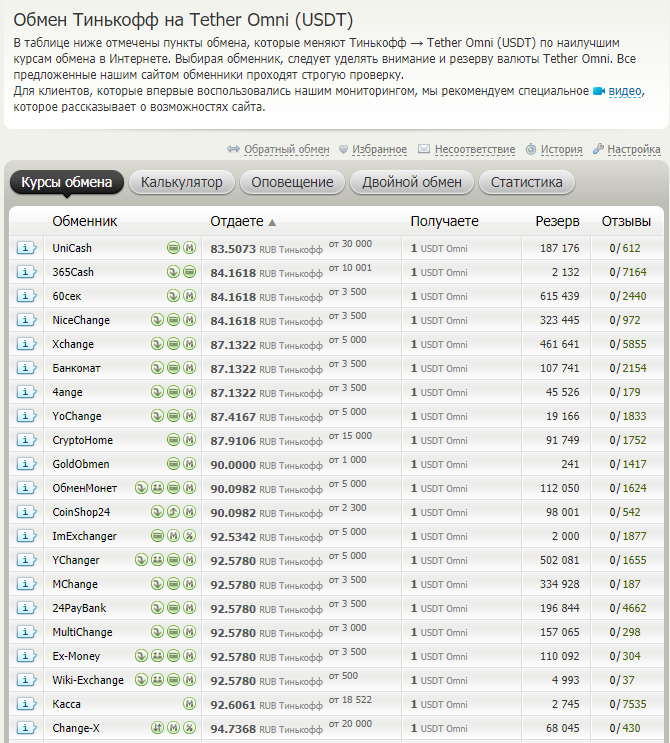
Task: Open the Избранное link
Action: (379, 149)
